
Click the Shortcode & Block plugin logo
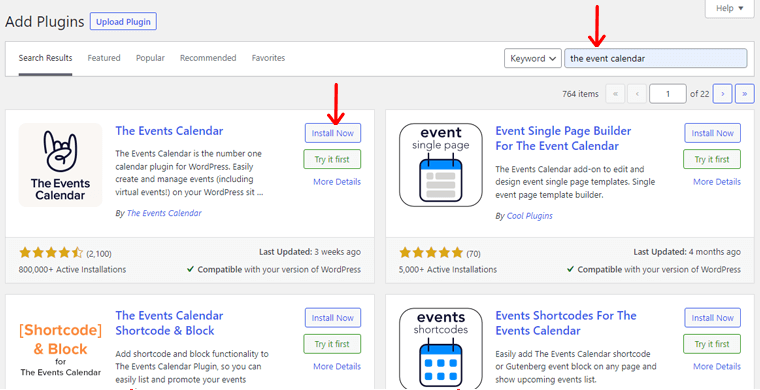(61, 349)
